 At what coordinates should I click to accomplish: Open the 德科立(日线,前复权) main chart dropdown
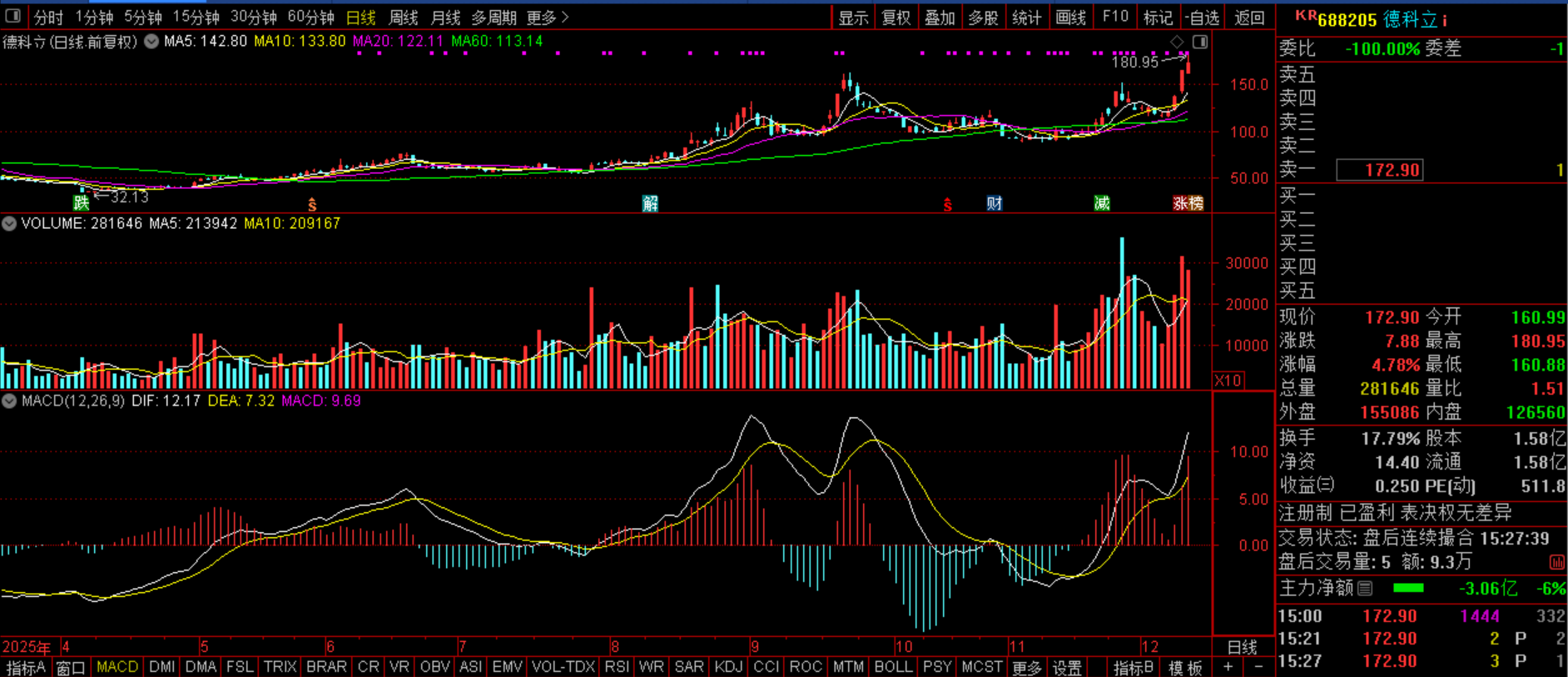point(151,41)
